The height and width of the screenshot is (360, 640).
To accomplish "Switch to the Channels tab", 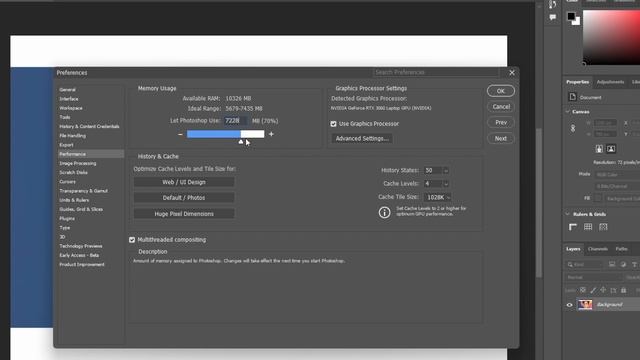I will click(x=598, y=249).
